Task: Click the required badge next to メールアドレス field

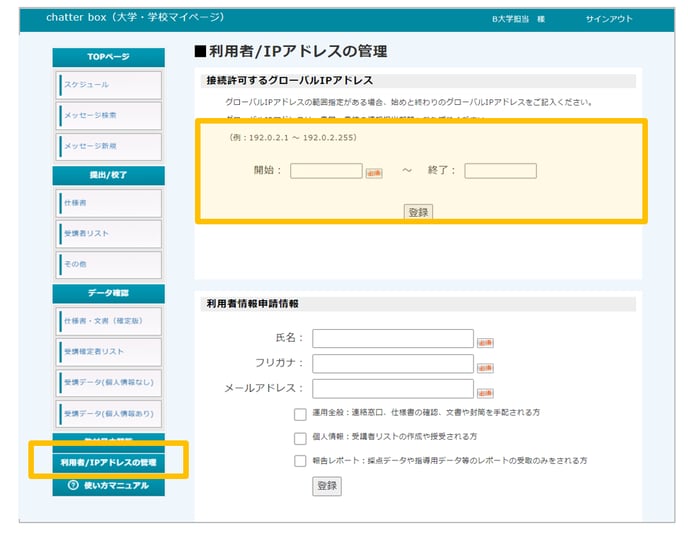Action: (x=485, y=390)
